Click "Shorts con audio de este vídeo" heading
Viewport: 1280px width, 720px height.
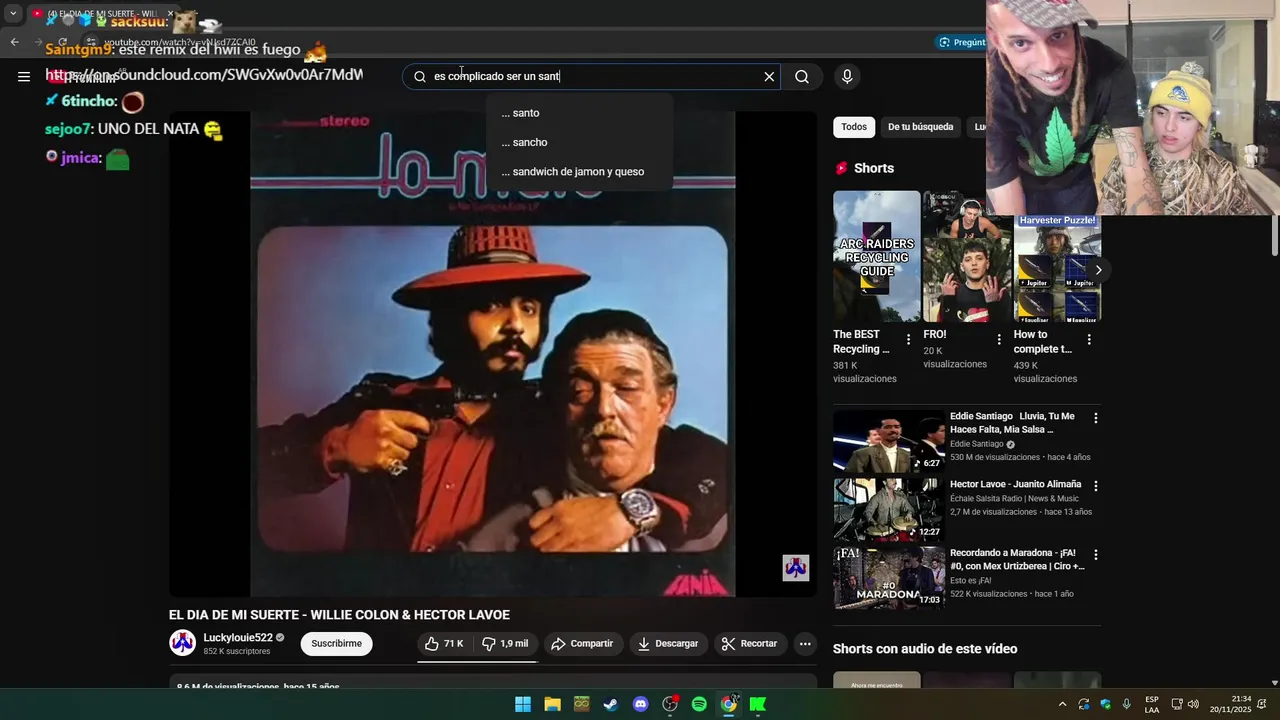click(x=925, y=649)
